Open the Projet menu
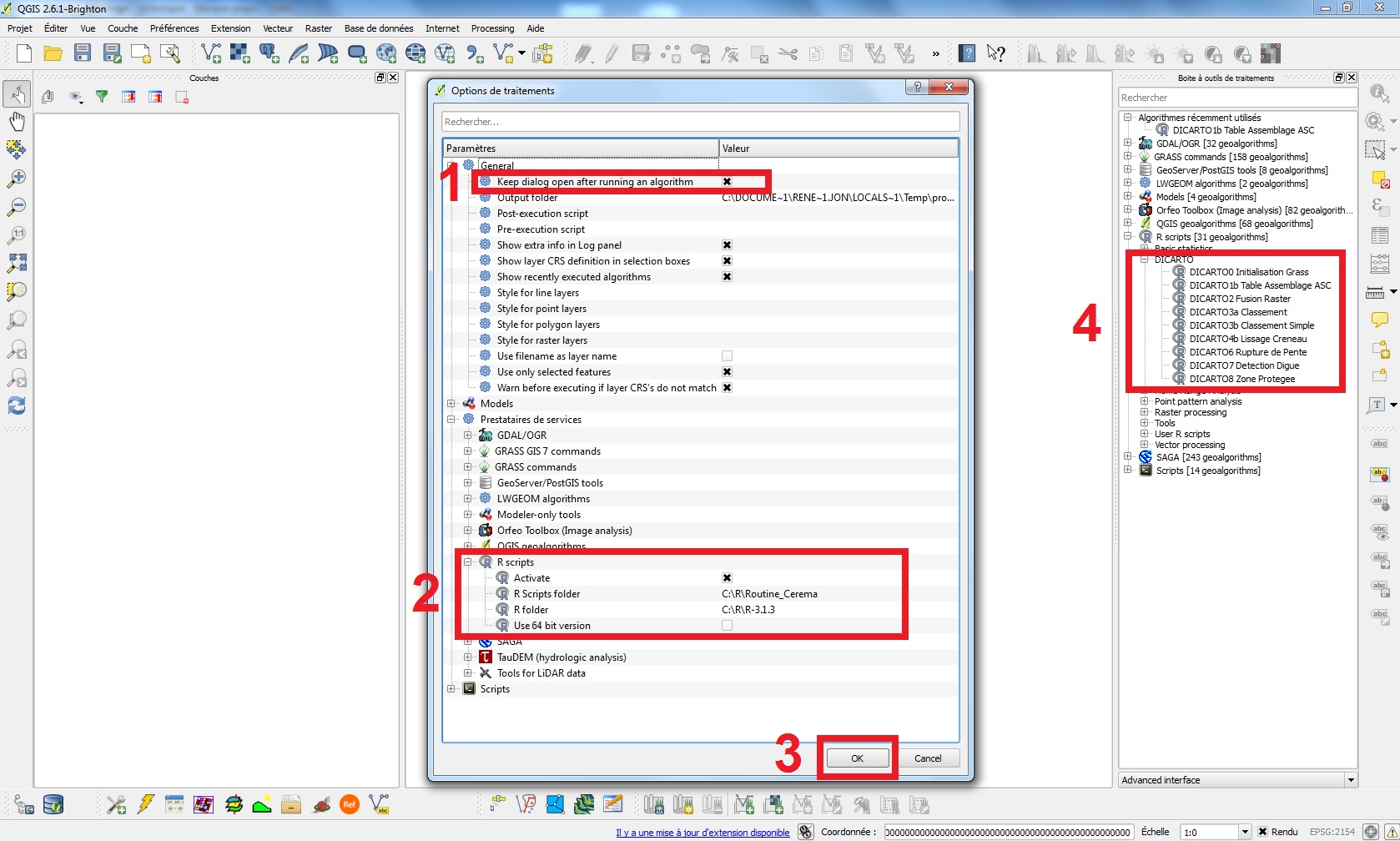Image resolution: width=1400 pixels, height=841 pixels. tap(20, 28)
